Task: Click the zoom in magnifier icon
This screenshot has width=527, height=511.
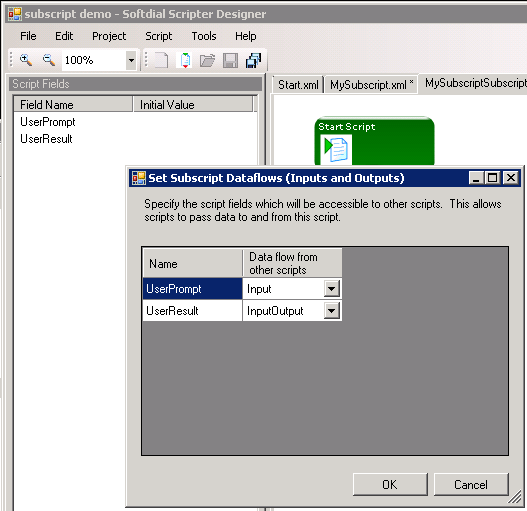Action: (26, 60)
